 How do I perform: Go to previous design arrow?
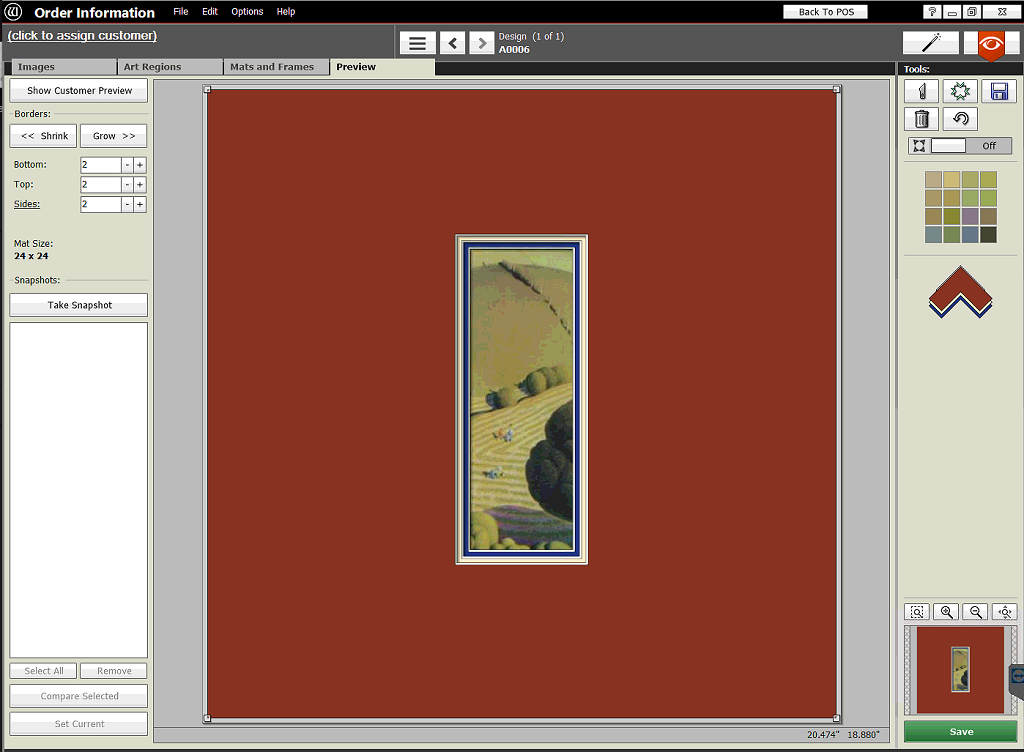(452, 44)
